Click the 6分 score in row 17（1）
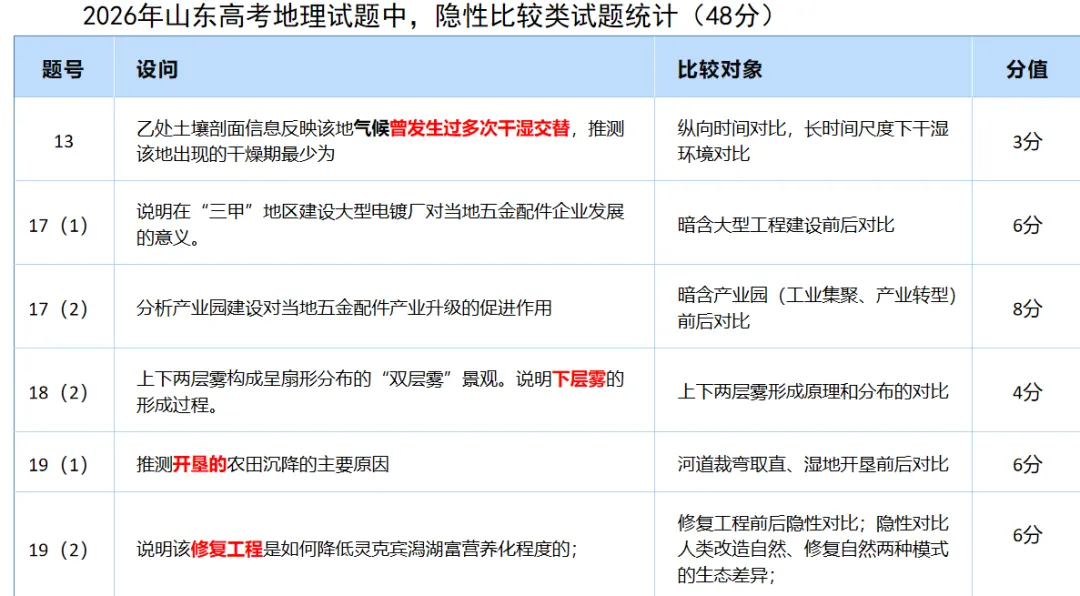1080x596 pixels. [x=1027, y=225]
